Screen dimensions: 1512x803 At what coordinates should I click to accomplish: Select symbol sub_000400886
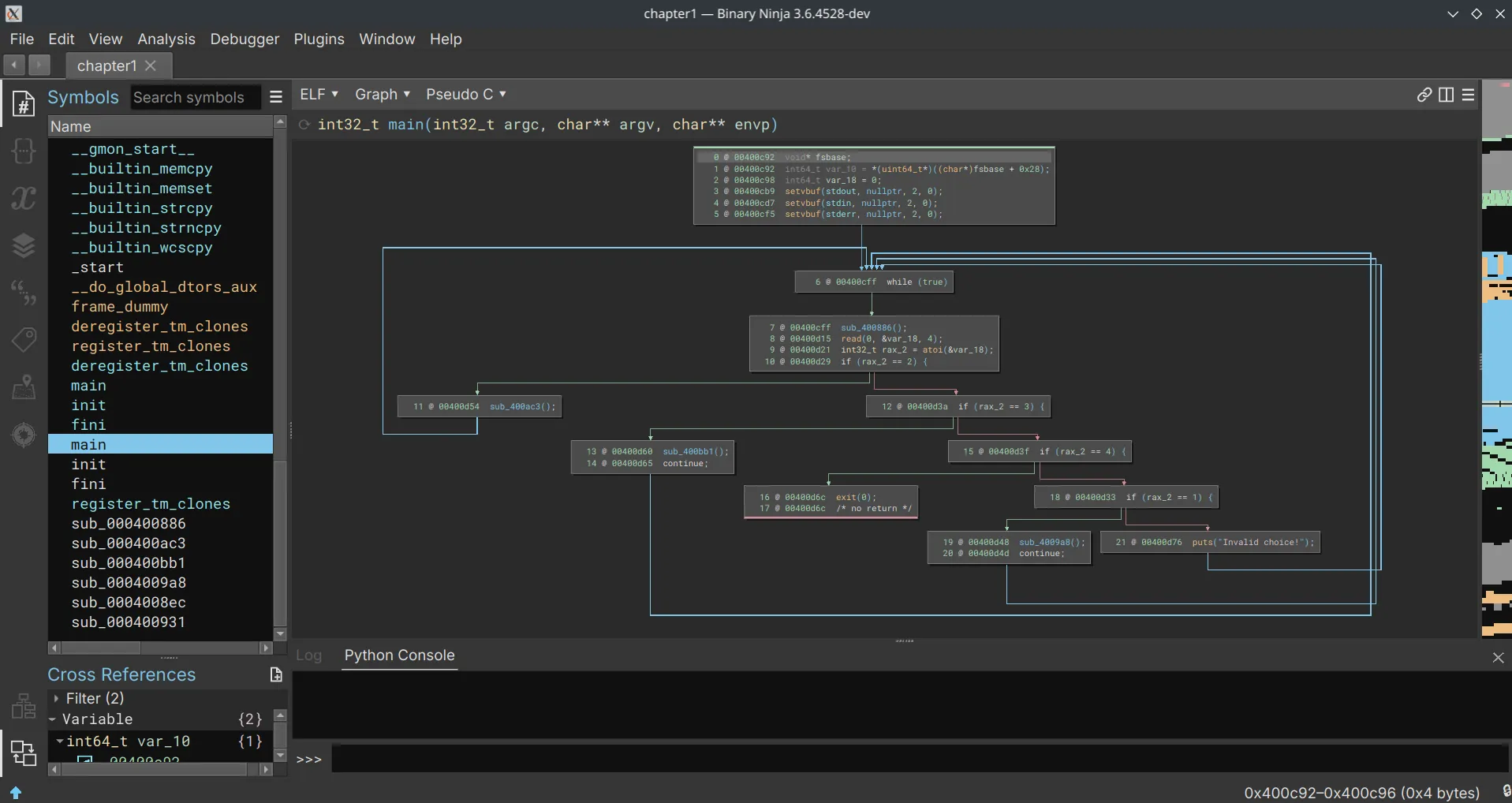coord(129,524)
